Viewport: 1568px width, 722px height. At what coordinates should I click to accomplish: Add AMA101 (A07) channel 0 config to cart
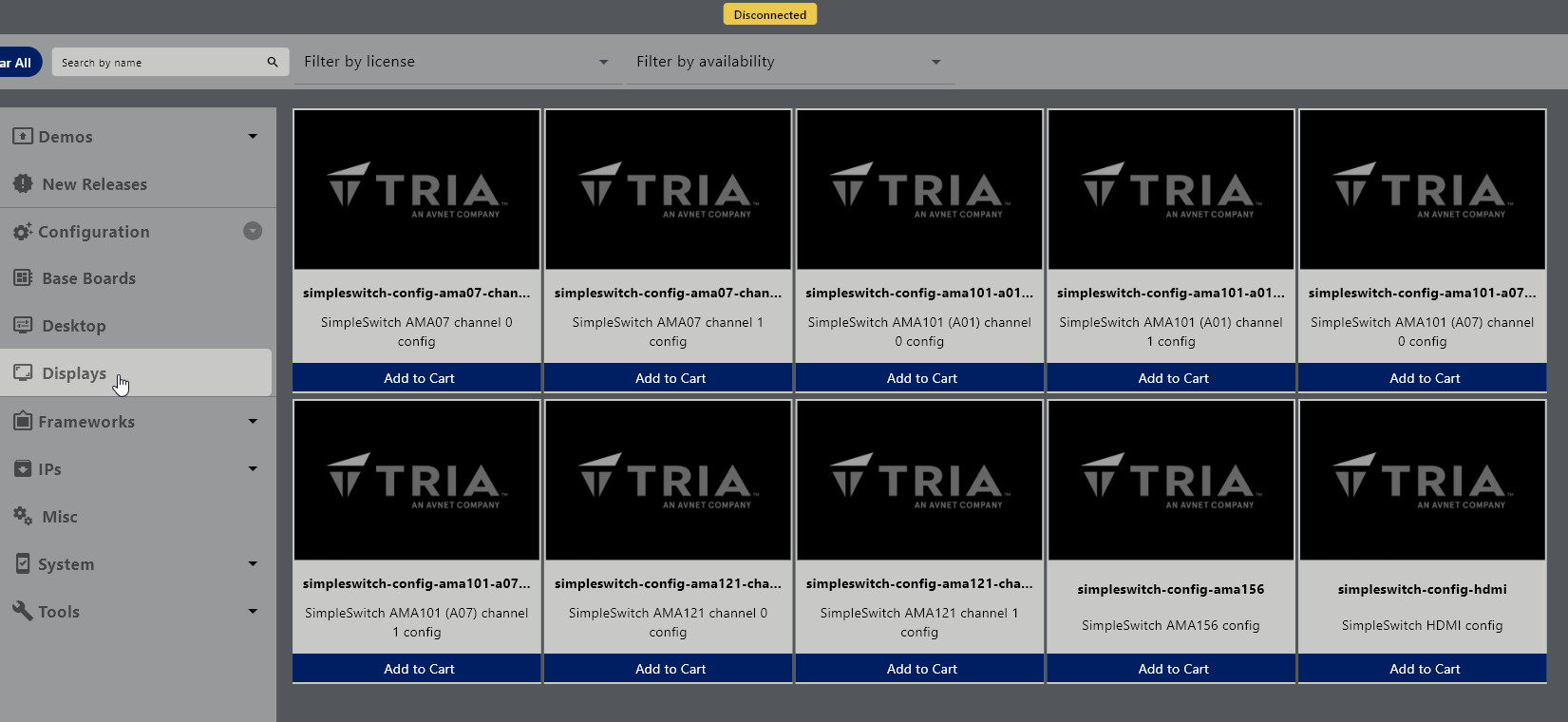point(1423,378)
